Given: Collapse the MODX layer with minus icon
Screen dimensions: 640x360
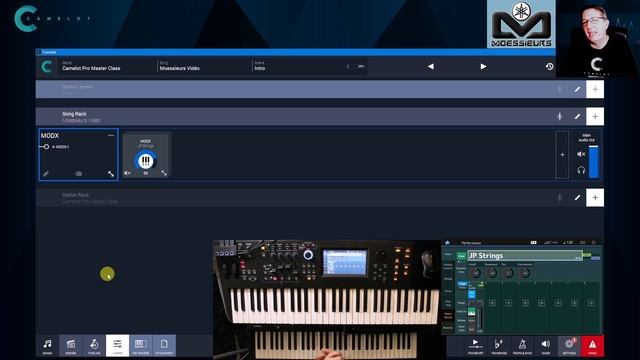Looking at the screenshot, I should 111,135.
